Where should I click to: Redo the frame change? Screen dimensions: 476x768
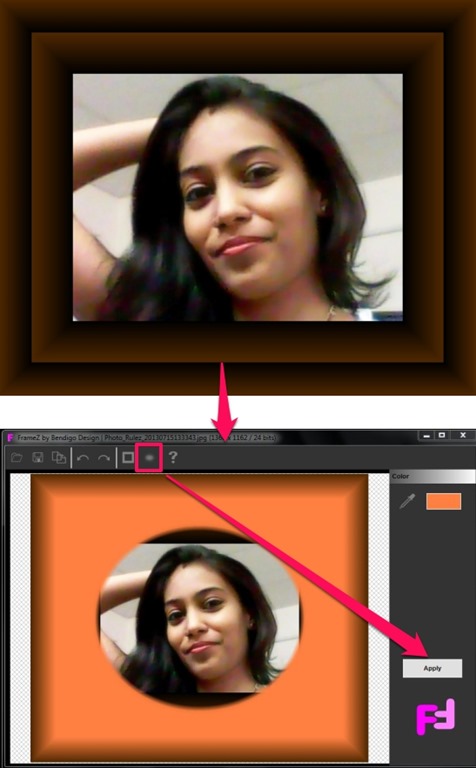click(x=104, y=458)
